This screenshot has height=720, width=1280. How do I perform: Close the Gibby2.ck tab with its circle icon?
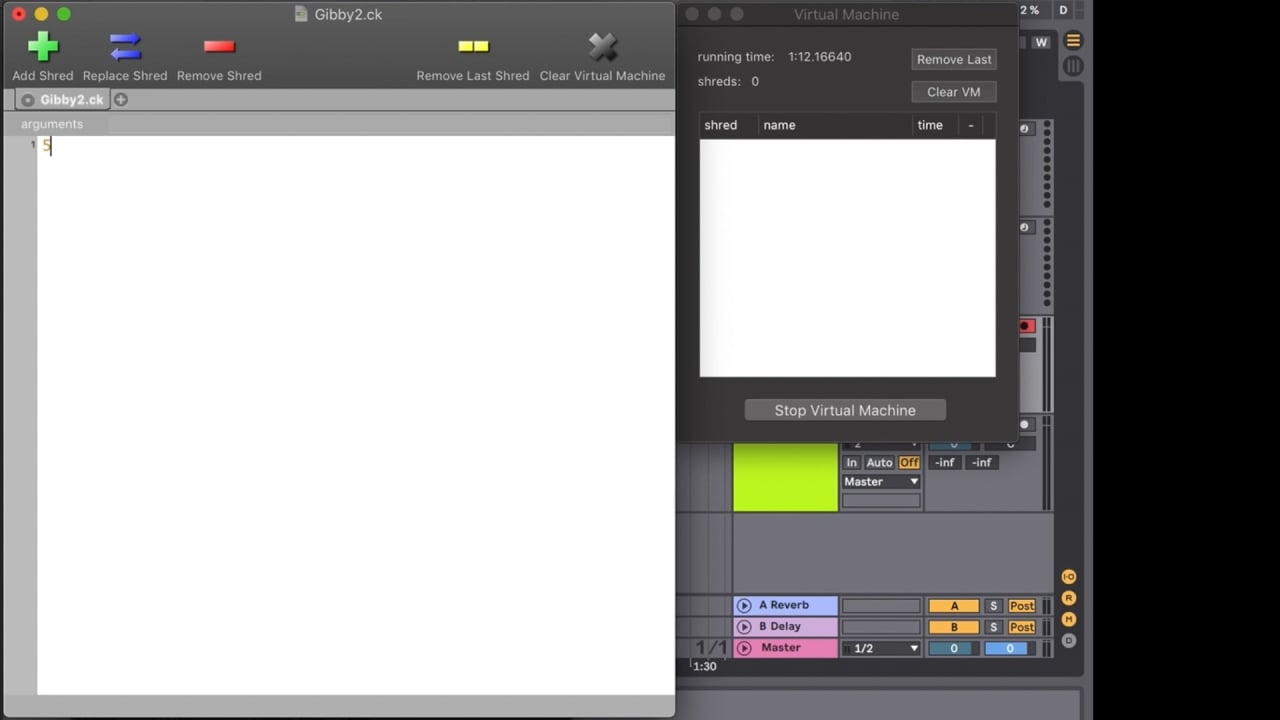coord(27,100)
